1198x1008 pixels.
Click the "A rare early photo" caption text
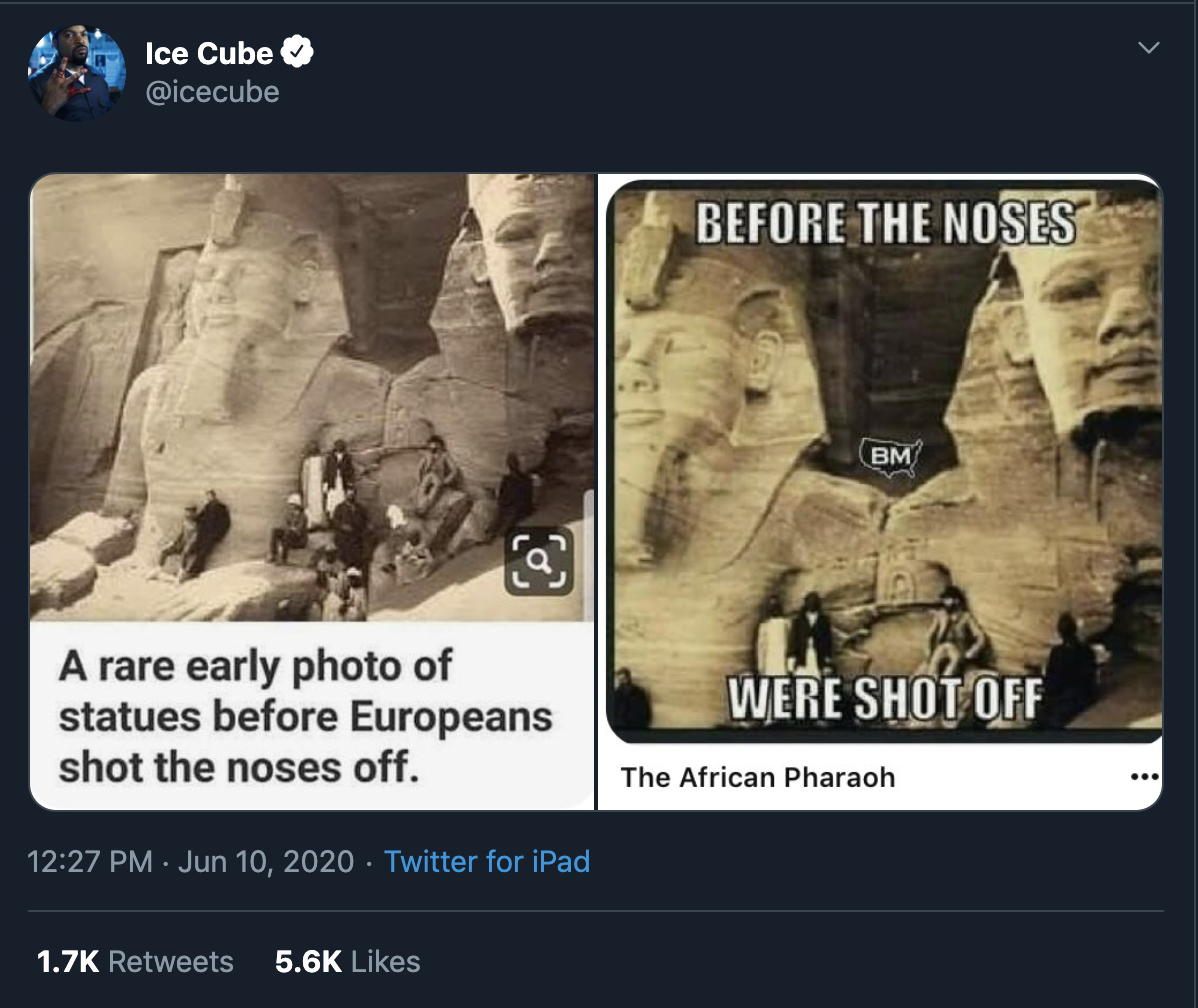click(x=305, y=717)
